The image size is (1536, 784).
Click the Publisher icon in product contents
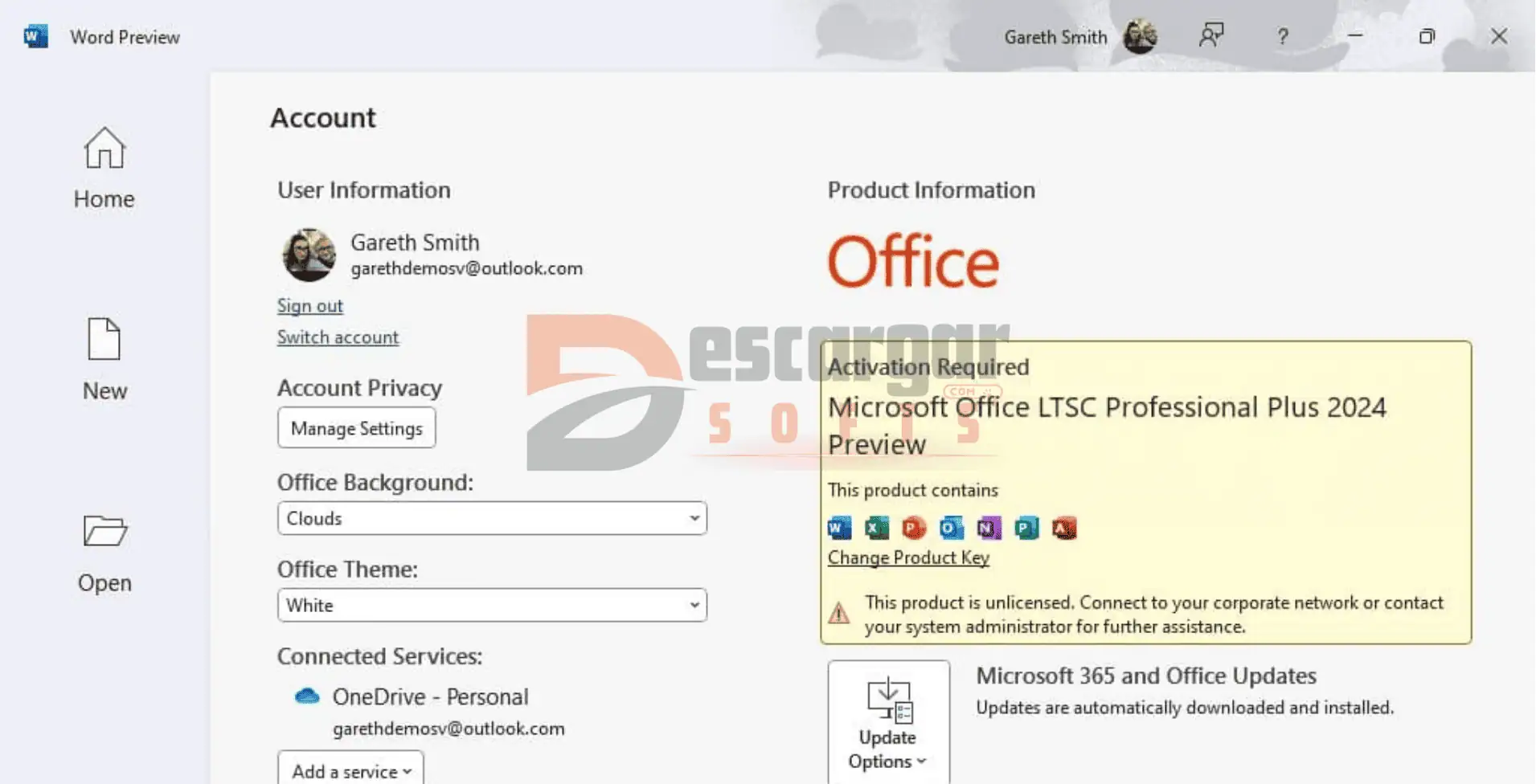(x=1026, y=528)
